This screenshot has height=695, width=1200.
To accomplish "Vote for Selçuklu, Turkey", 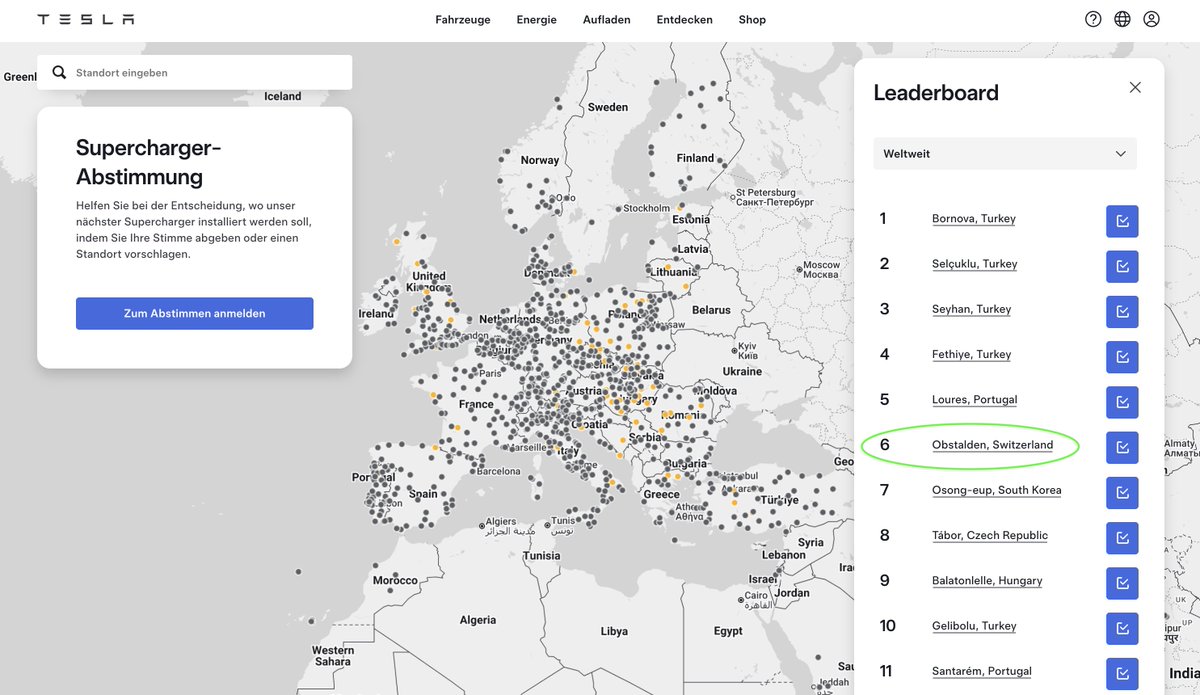I will coord(1122,266).
